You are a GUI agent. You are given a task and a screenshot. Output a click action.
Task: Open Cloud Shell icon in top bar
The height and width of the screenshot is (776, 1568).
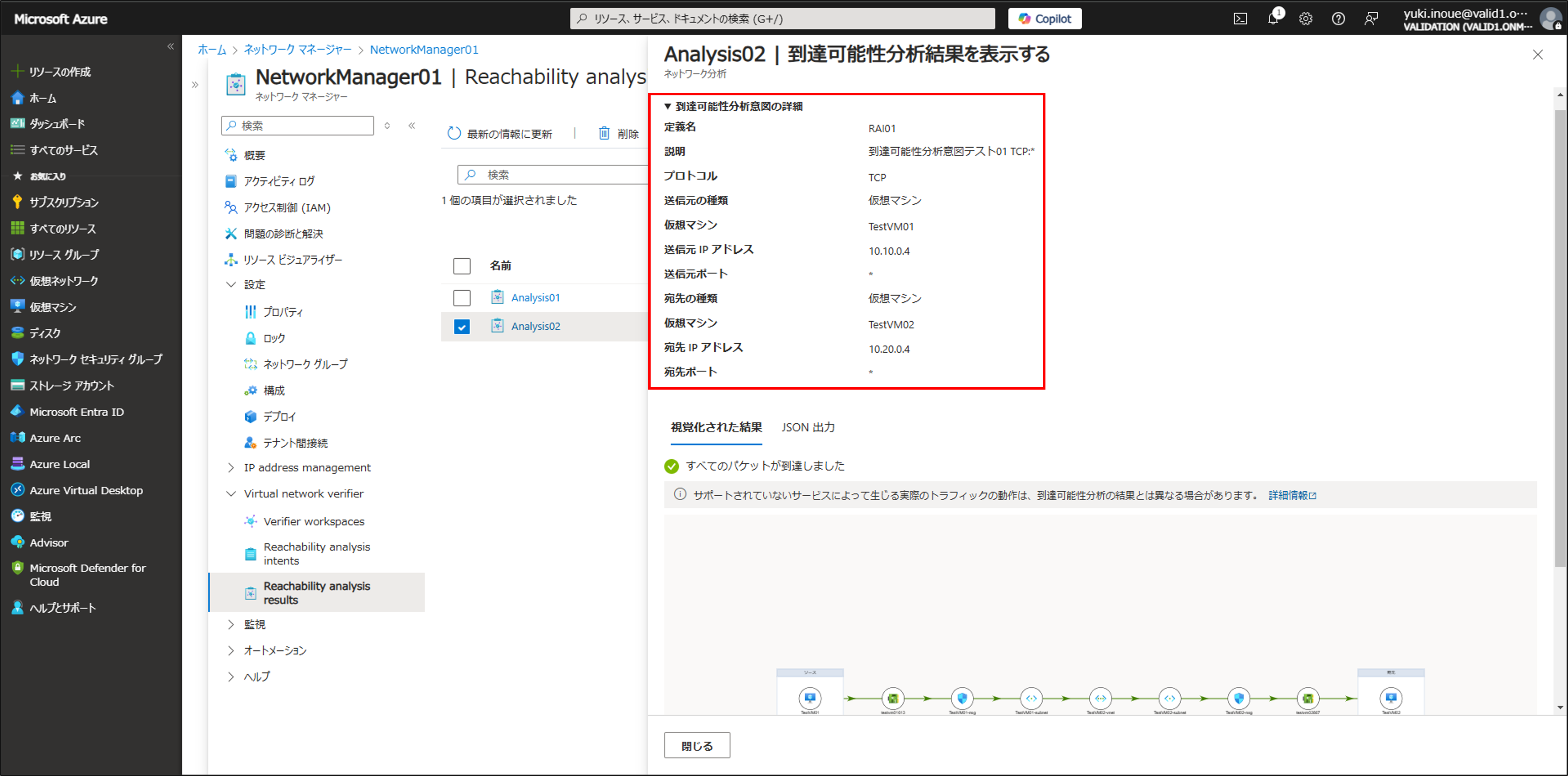[1240, 19]
